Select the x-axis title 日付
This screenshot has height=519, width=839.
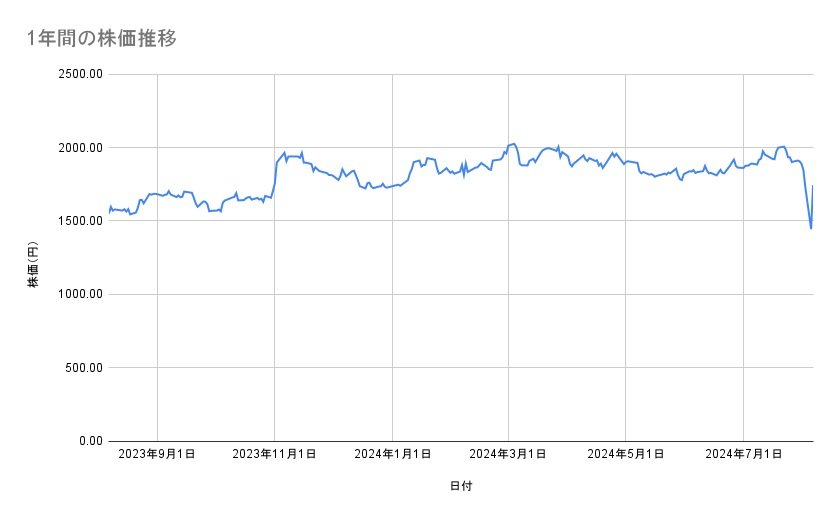(461, 486)
